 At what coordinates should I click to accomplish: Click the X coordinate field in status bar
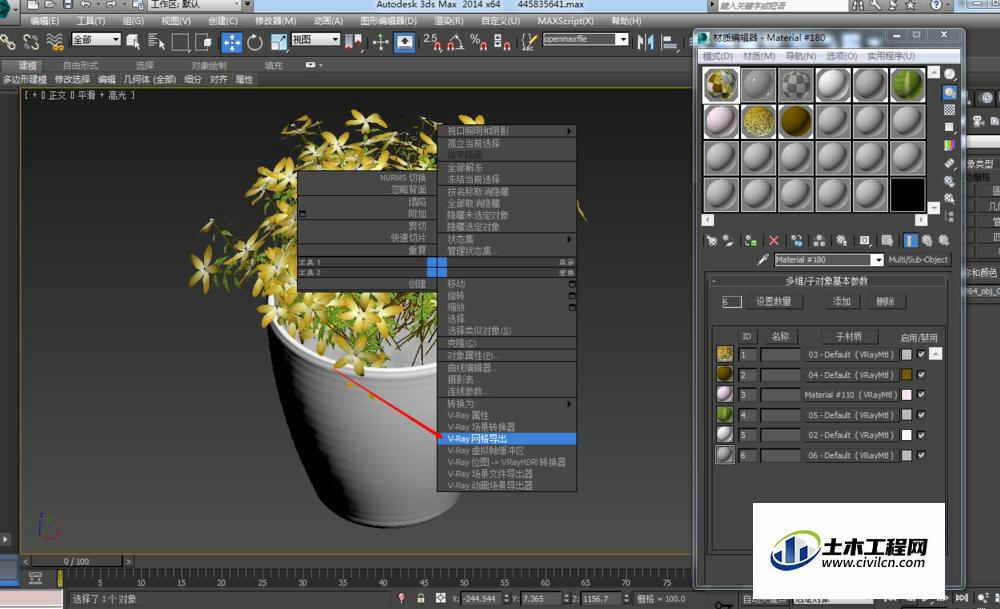[482, 599]
